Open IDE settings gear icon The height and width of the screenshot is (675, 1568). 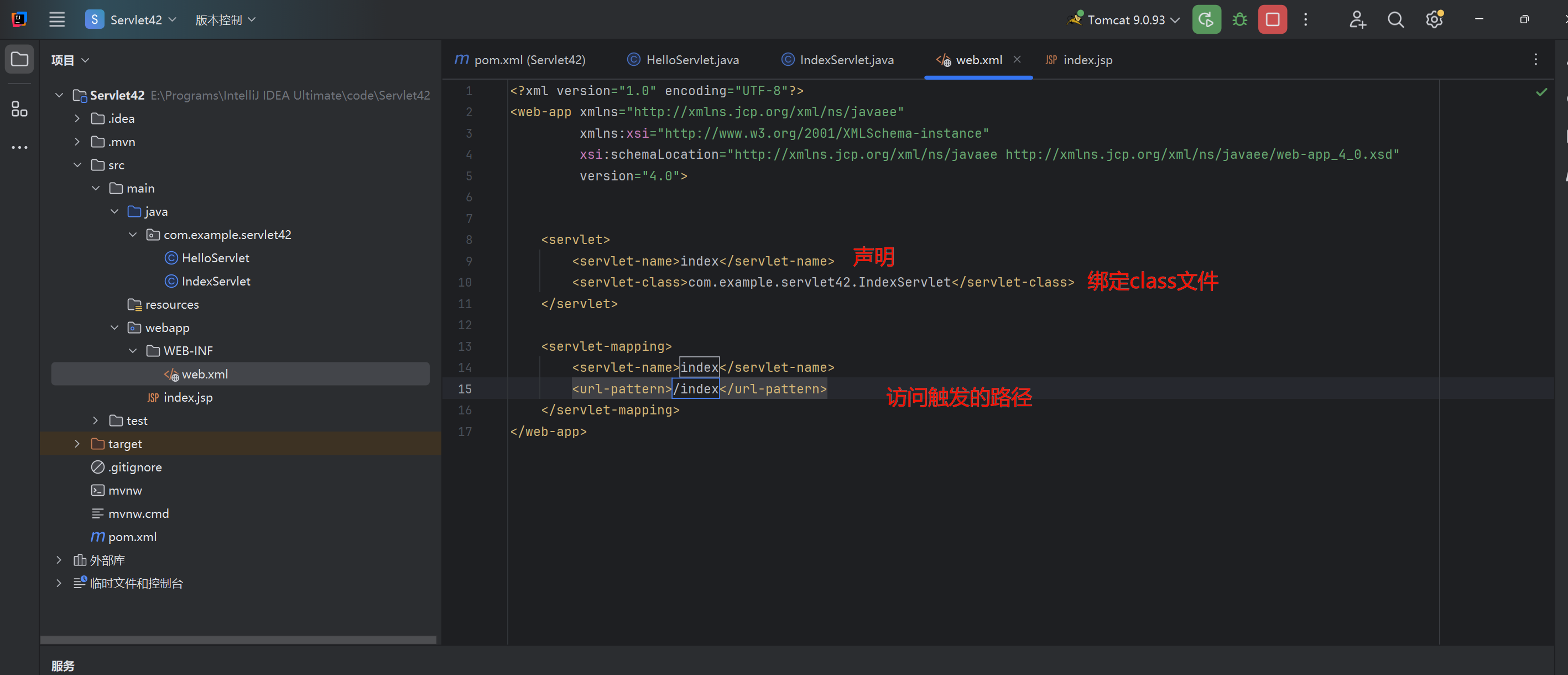pyautogui.click(x=1434, y=20)
